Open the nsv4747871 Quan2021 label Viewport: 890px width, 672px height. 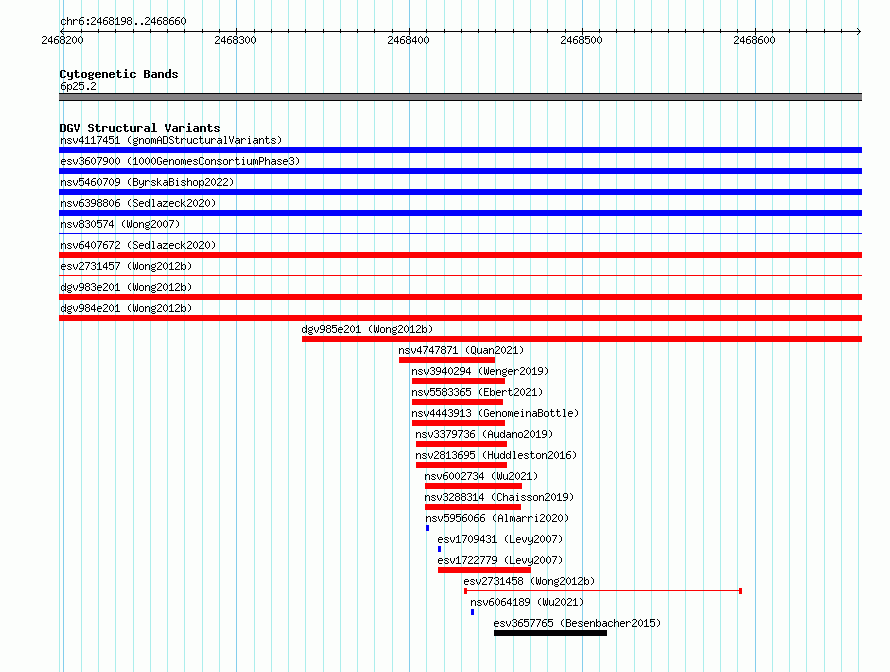click(x=461, y=350)
